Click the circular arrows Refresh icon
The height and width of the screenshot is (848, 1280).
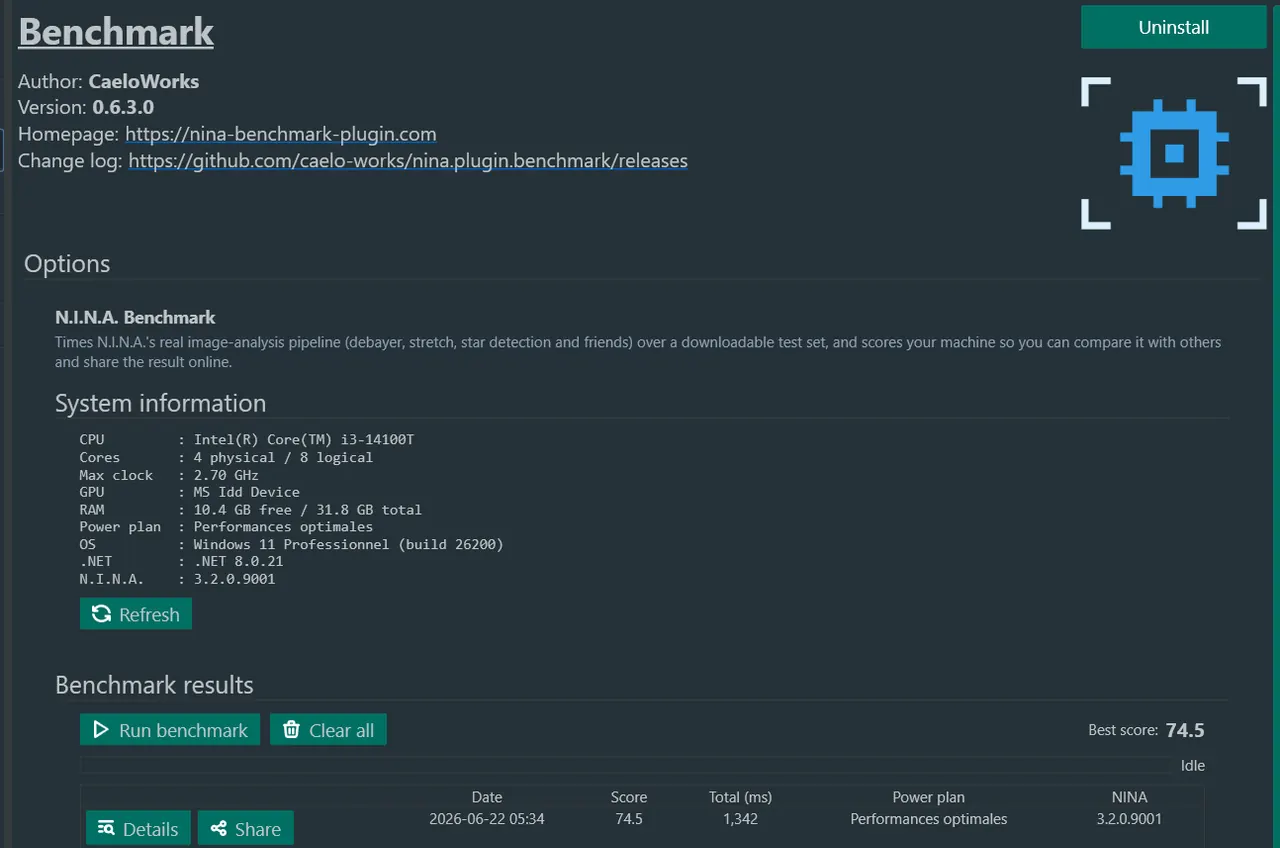coord(101,614)
